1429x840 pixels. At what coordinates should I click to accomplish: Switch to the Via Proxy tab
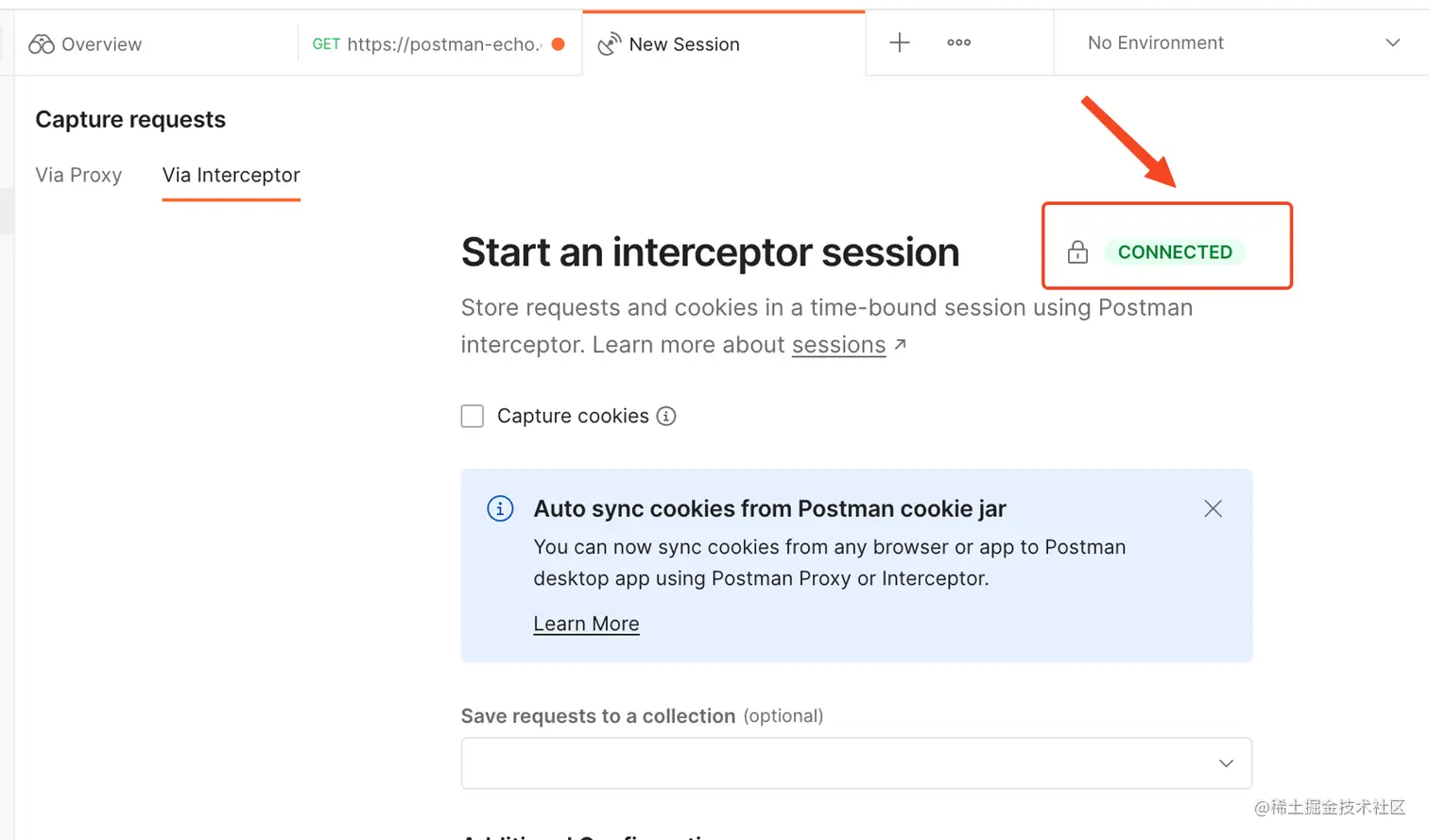click(x=78, y=175)
